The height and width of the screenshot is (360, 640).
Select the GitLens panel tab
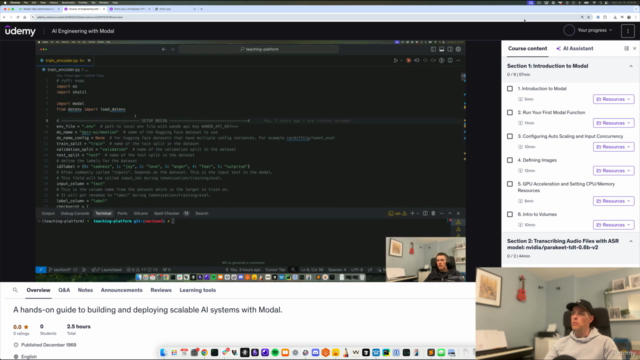point(141,213)
